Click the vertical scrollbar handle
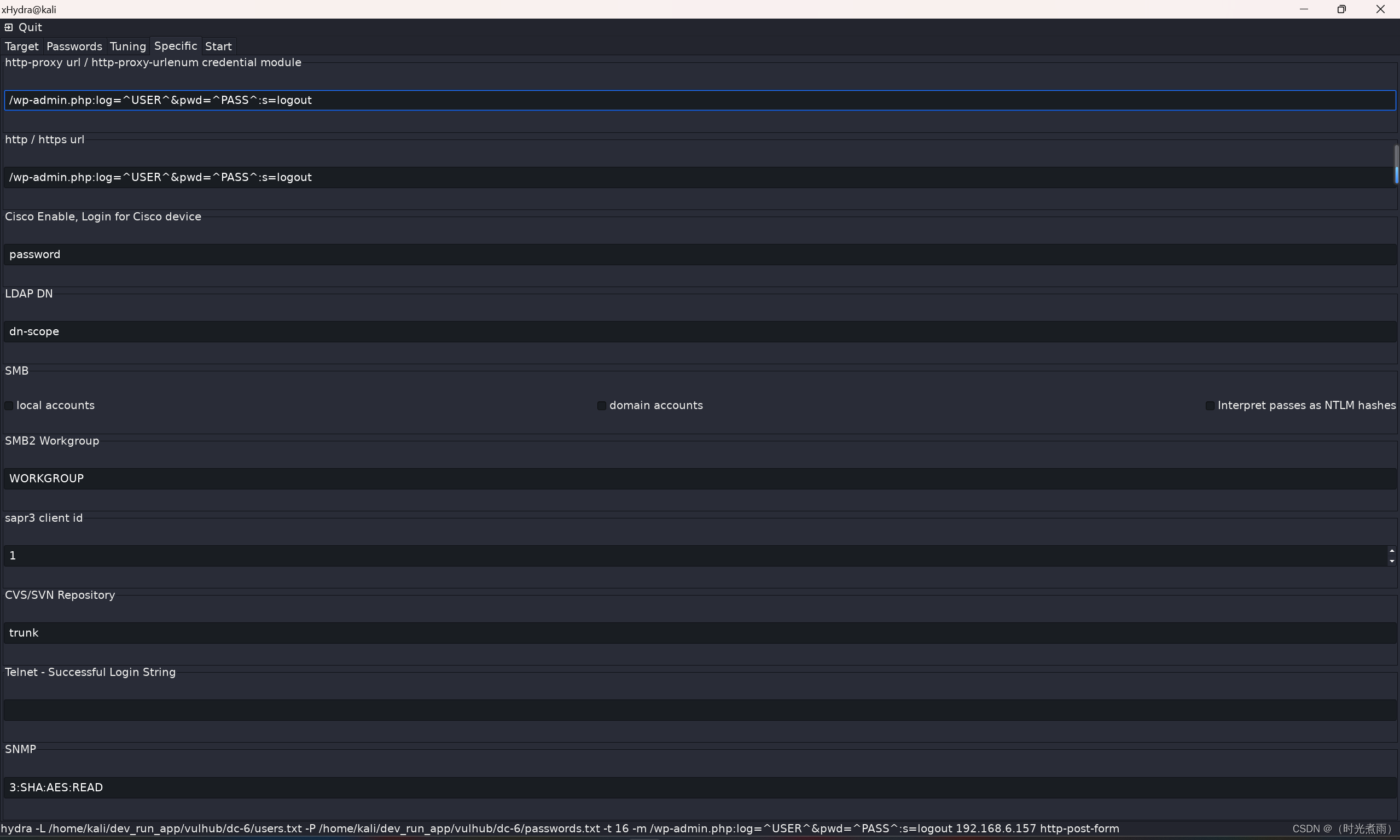Image resolution: width=1400 pixels, height=840 pixels. 1397,164
